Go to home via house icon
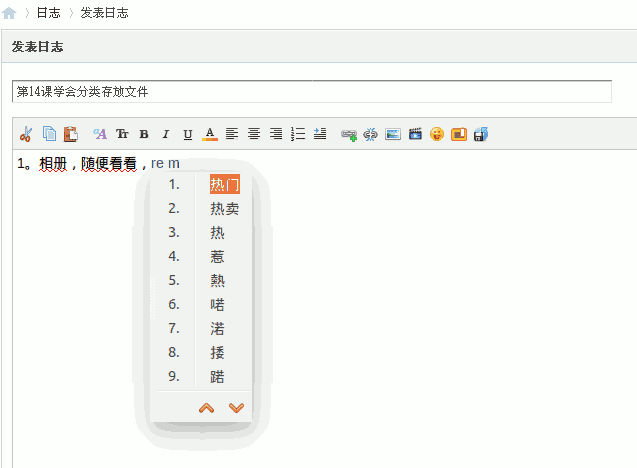637x468 pixels. click(9, 13)
